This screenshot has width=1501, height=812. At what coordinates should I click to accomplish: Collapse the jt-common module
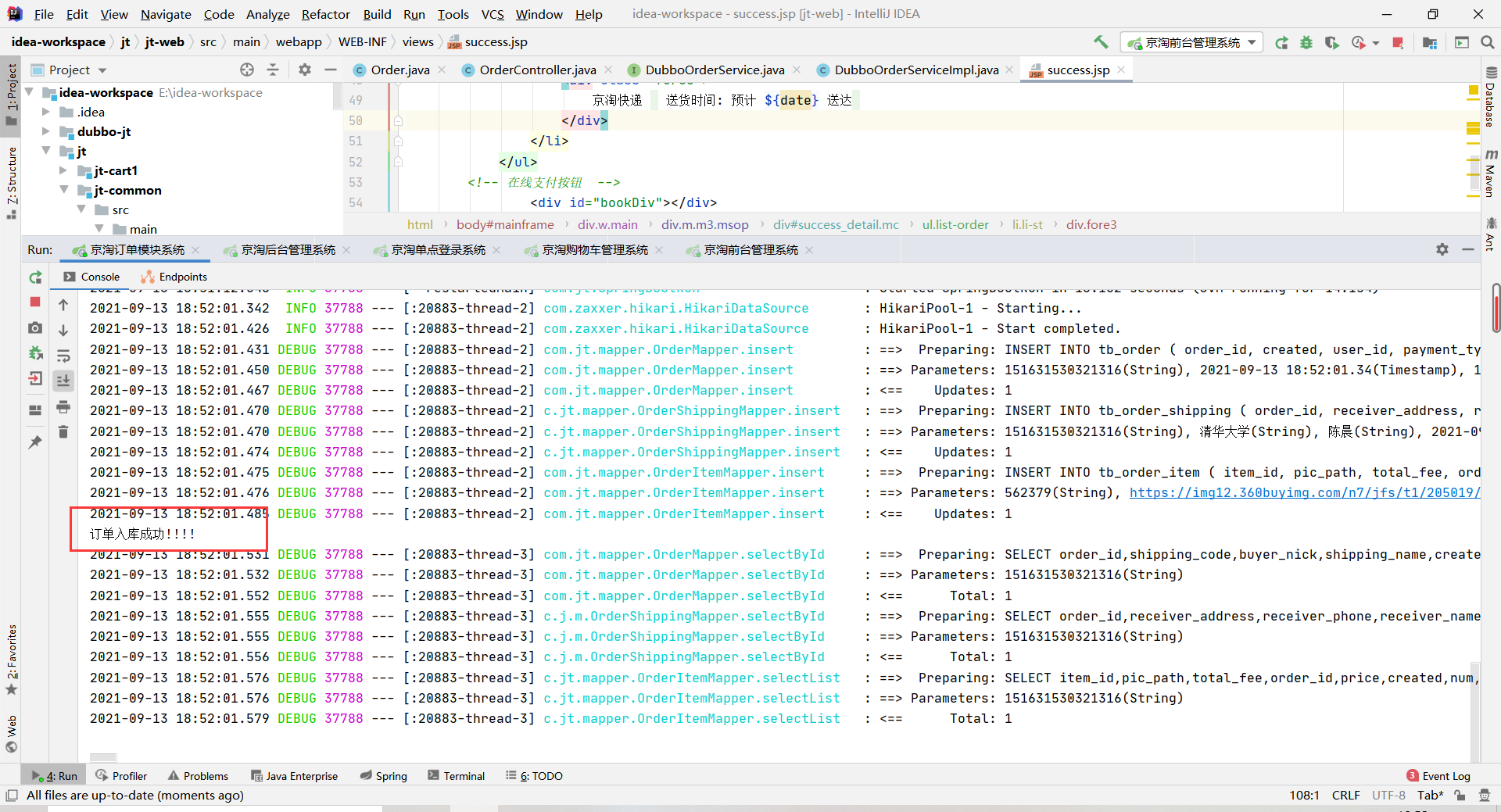point(63,190)
